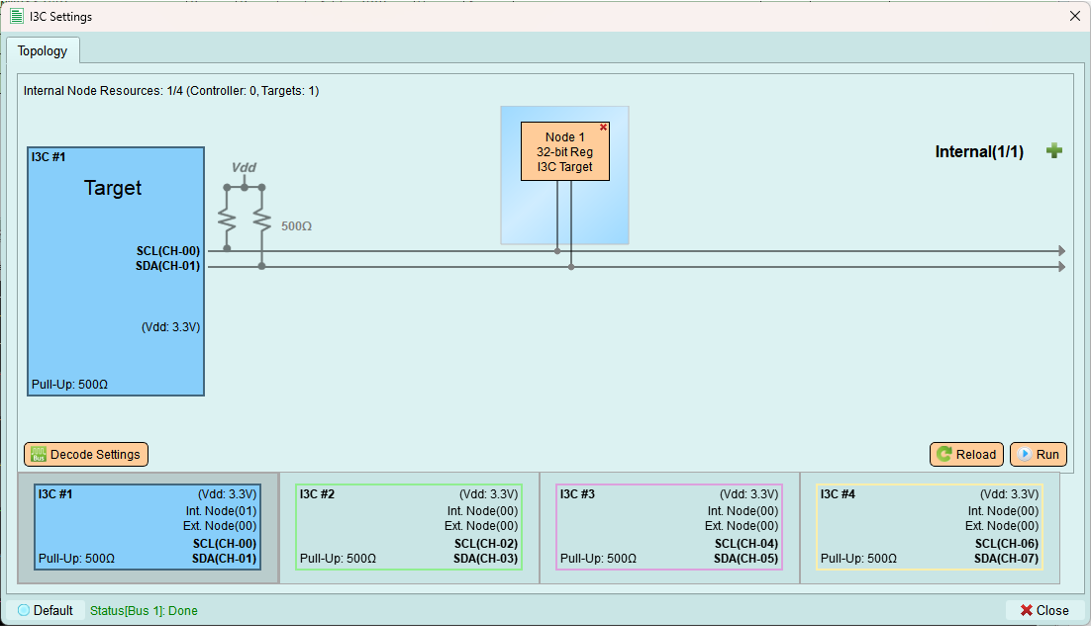The width and height of the screenshot is (1091, 626).
Task: Click the I3C Settings window title icon
Action: (x=17, y=16)
